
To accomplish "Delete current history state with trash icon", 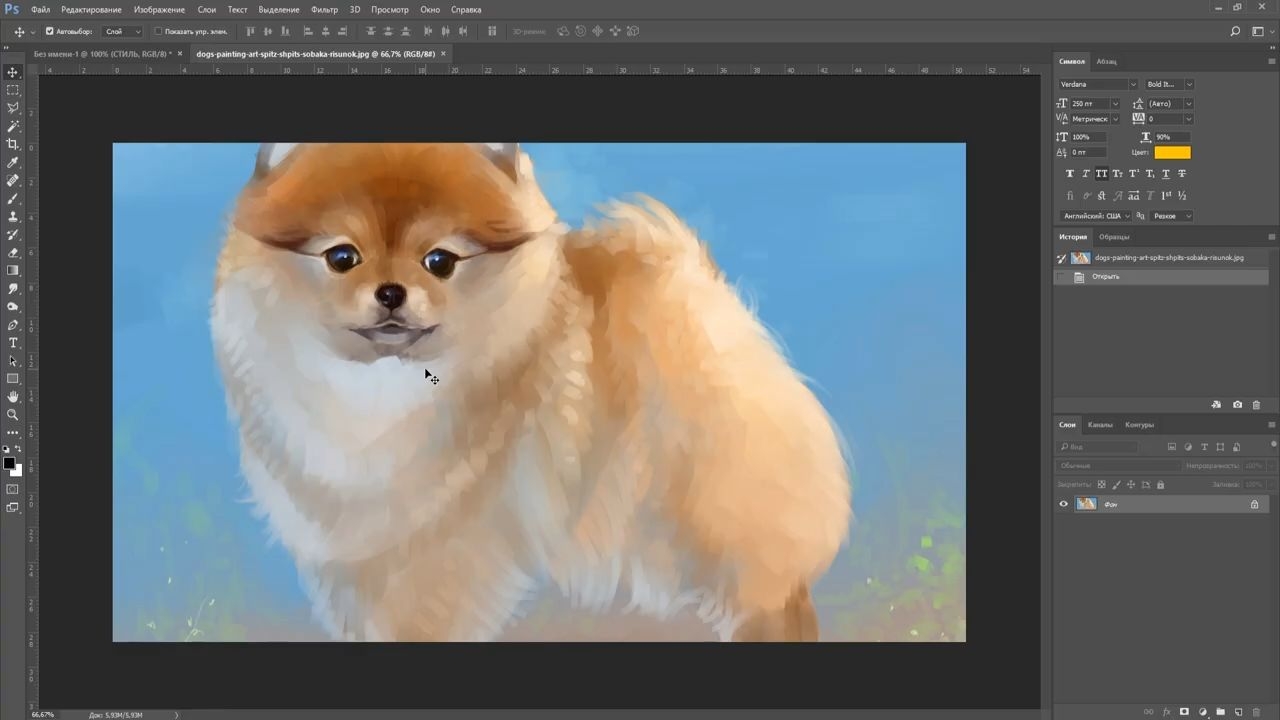I will click(1256, 405).
